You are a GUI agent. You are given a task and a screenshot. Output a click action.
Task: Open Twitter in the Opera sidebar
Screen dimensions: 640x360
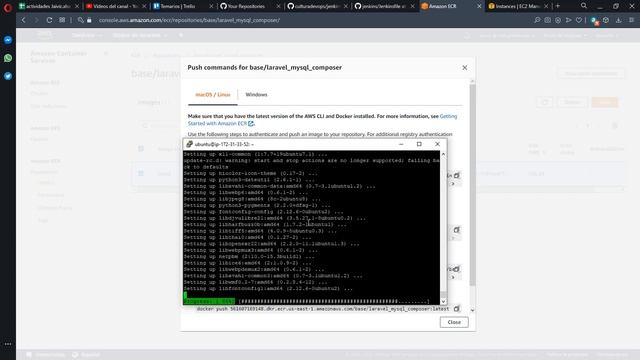8,76
